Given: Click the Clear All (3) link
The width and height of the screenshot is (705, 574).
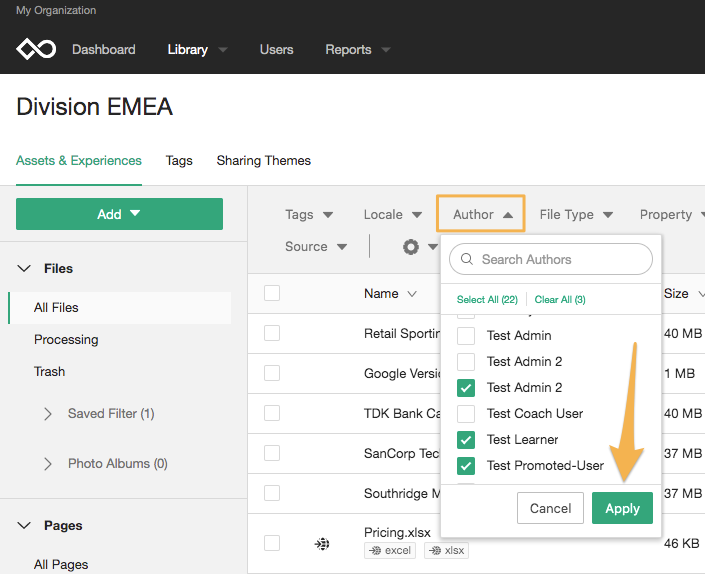Looking at the screenshot, I should [x=560, y=299].
